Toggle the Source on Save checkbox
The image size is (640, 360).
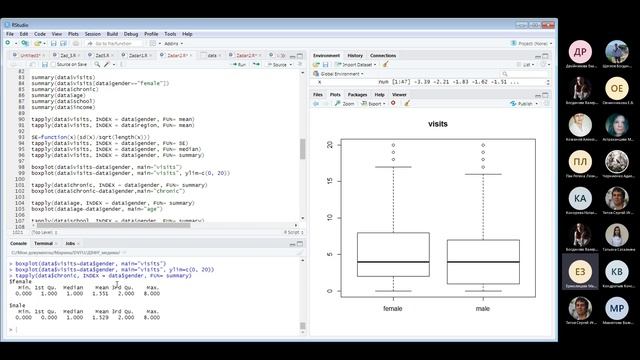pos(53,64)
